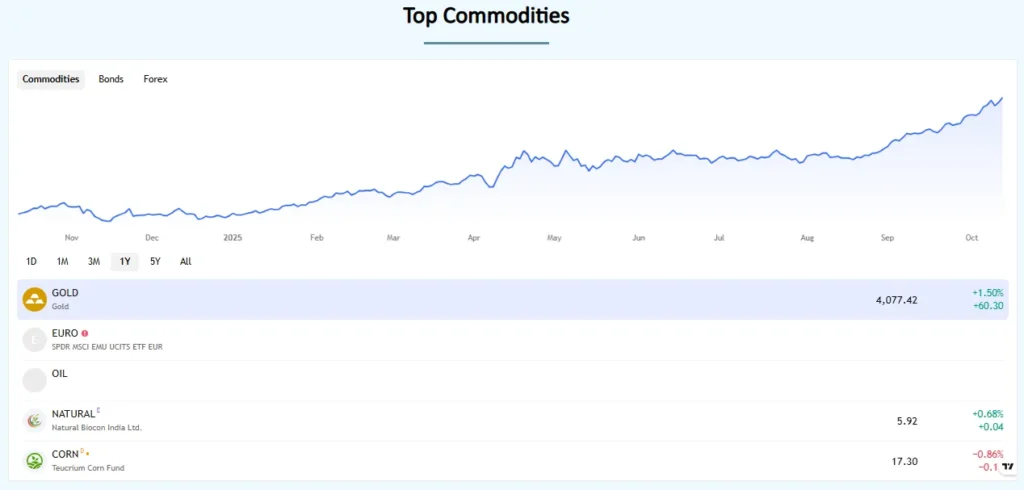
Task: Click the red status dot beside EURO
Action: tap(85, 333)
